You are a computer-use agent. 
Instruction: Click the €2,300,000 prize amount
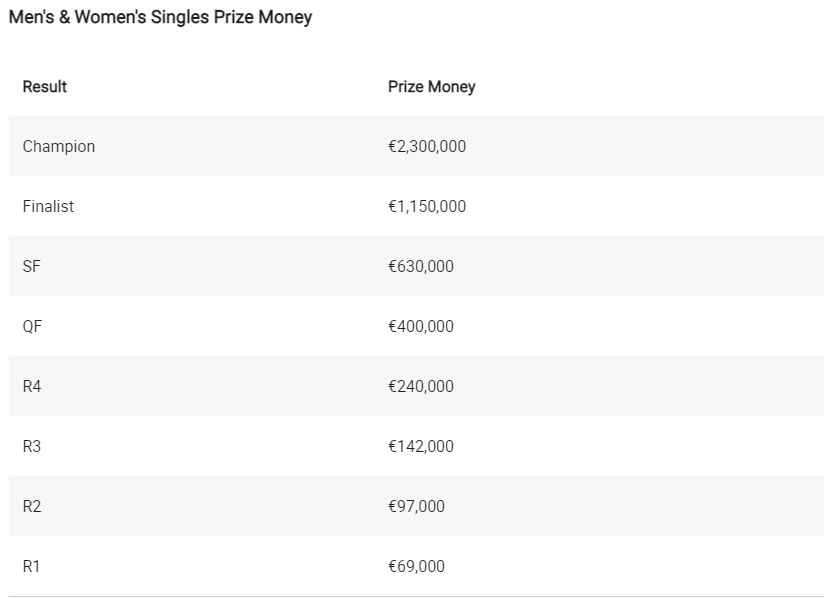[427, 147]
